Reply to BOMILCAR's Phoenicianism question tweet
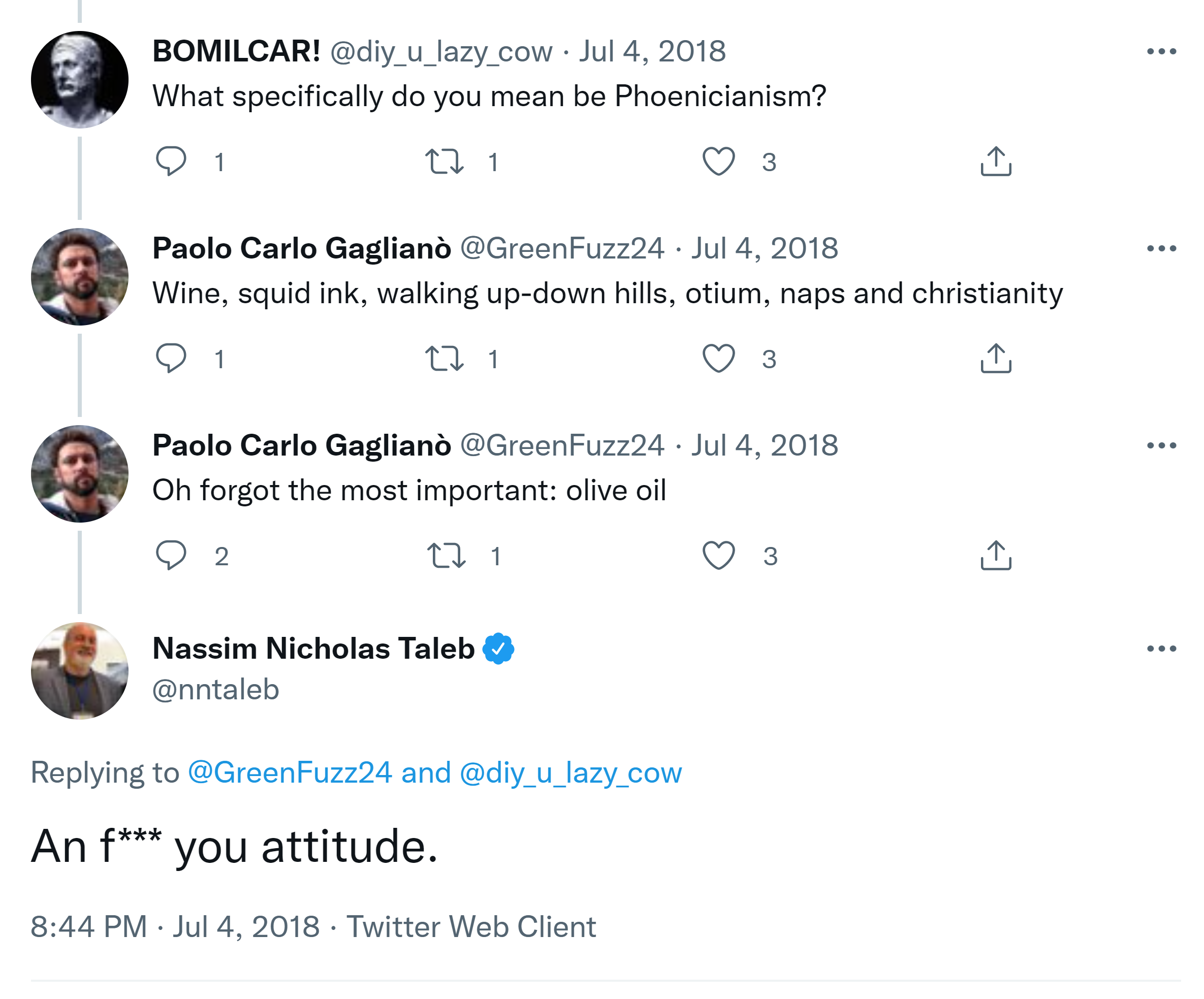 [x=171, y=161]
